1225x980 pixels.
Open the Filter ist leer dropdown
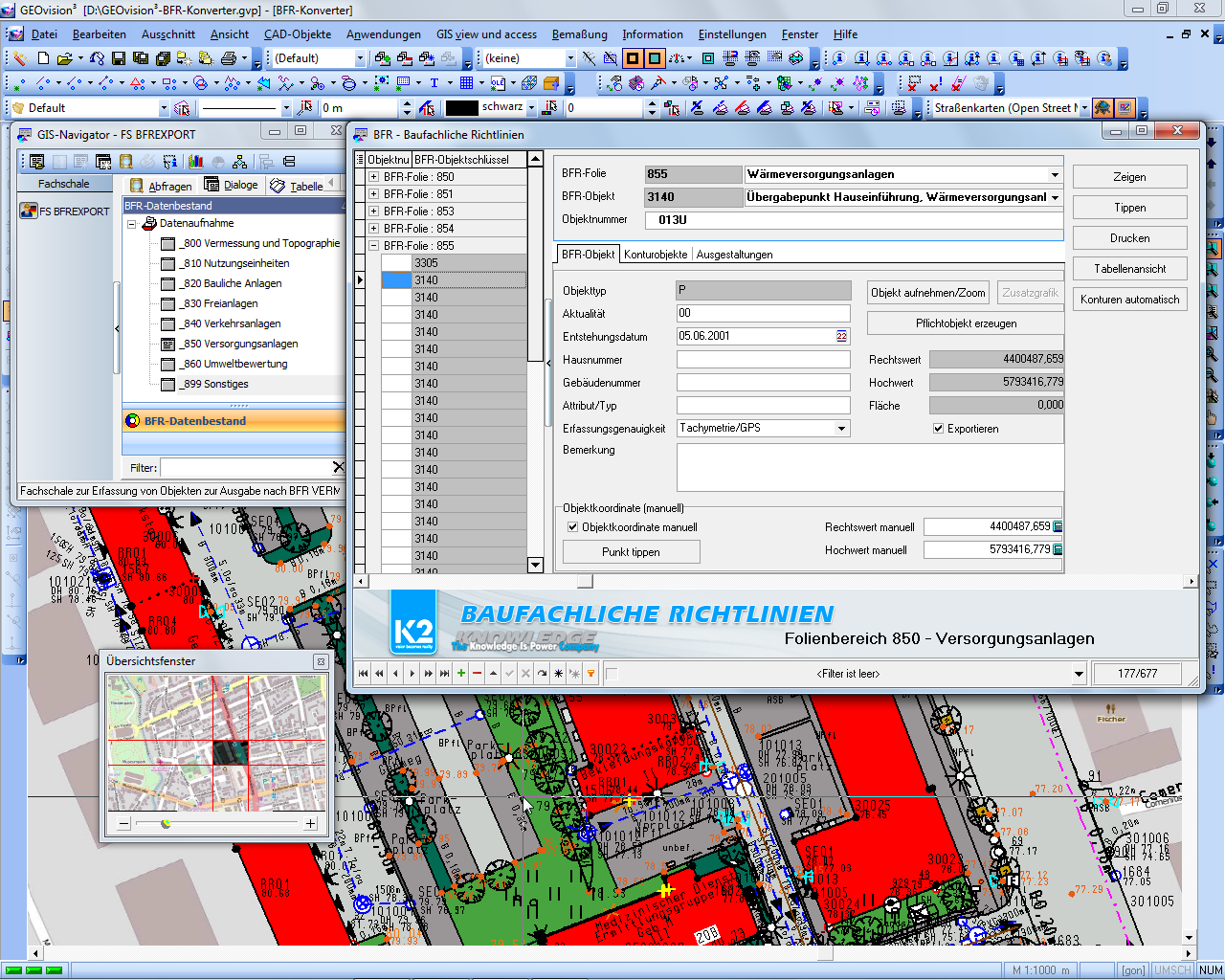pyautogui.click(x=1079, y=674)
